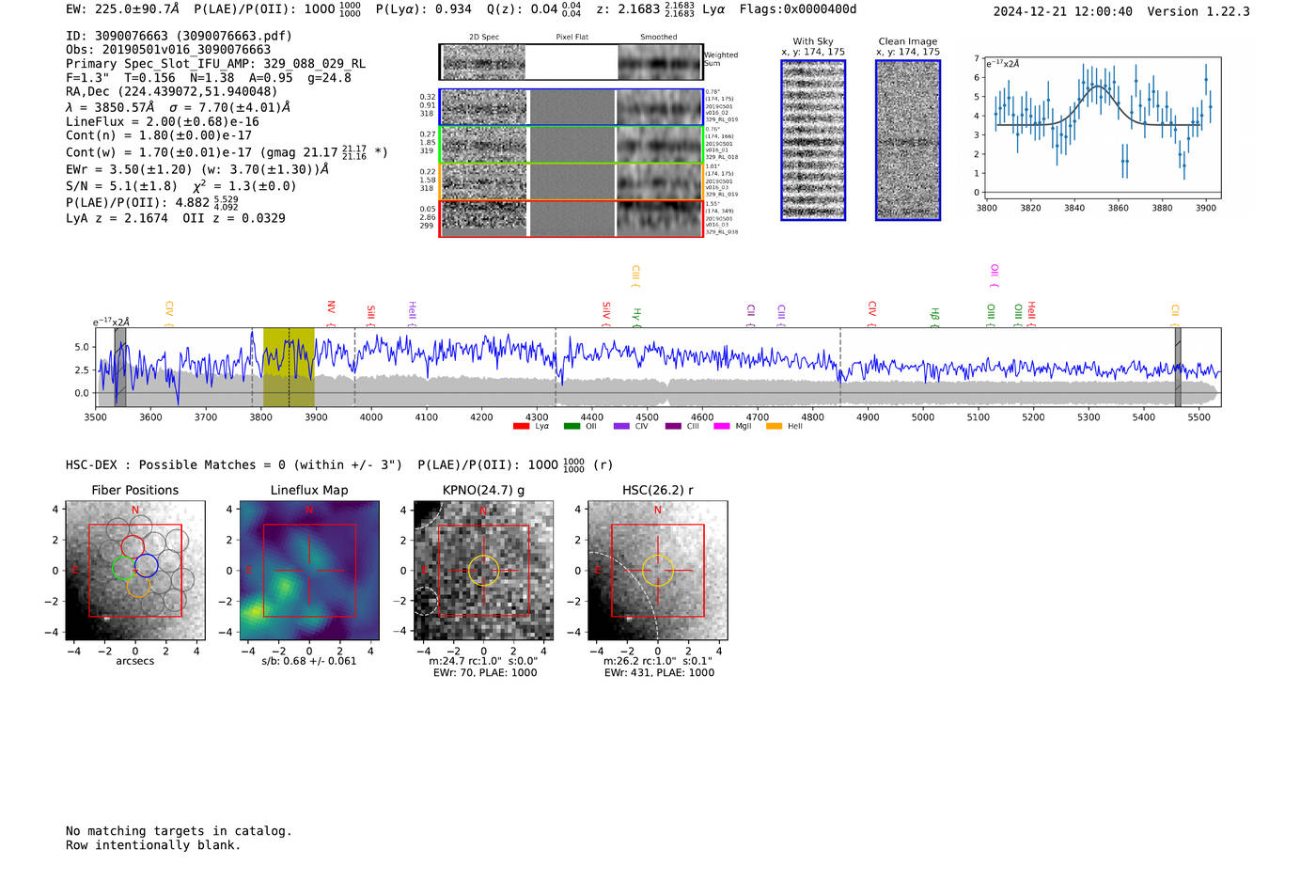Click the green OII legend swatch
Screen dimensions: 1316x896
point(572,427)
